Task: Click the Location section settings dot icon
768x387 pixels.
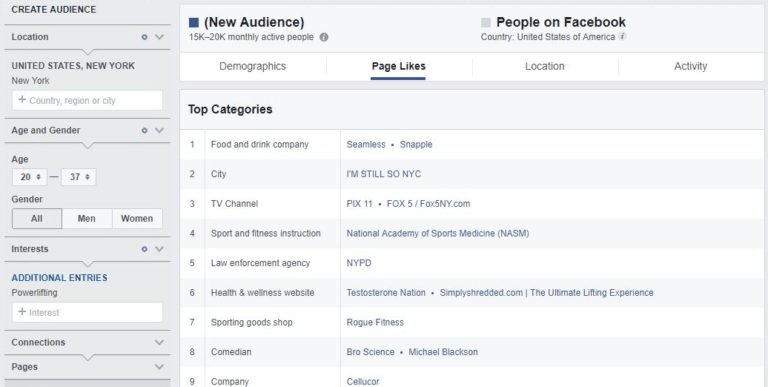Action: tap(144, 37)
